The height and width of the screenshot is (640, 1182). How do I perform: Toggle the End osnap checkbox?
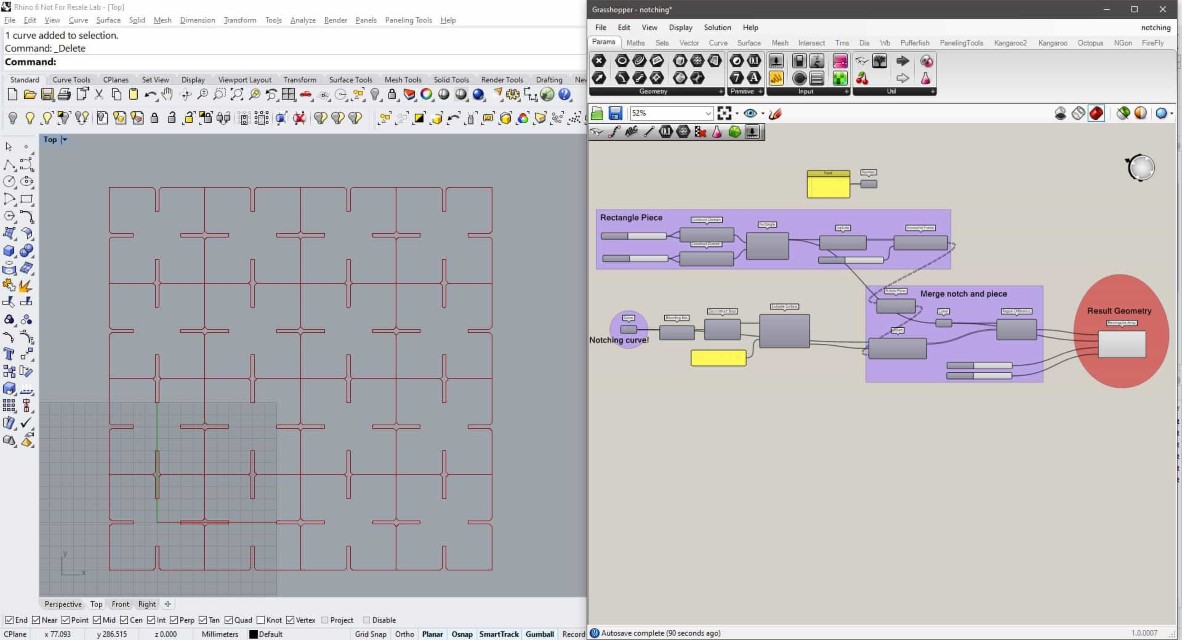9,620
